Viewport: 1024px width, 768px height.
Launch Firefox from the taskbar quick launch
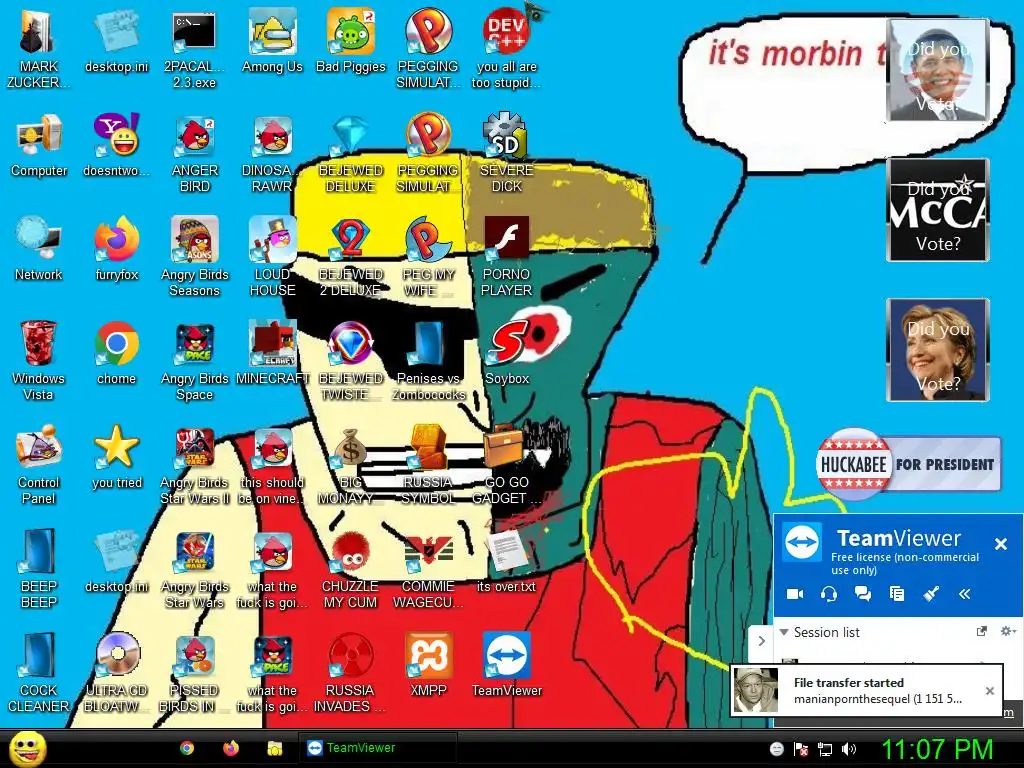[231, 748]
